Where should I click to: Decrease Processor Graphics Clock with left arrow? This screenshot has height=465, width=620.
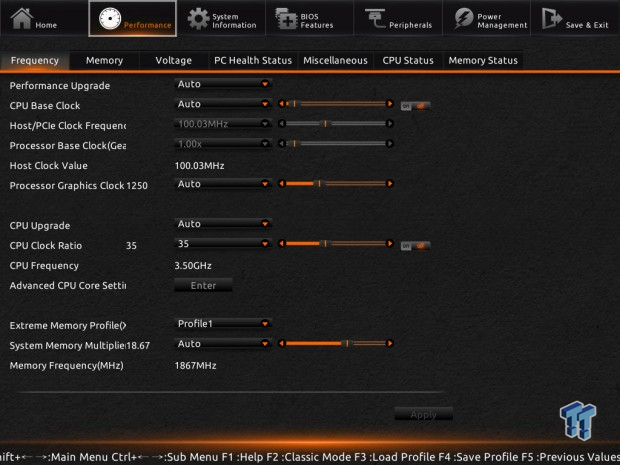(x=281, y=183)
